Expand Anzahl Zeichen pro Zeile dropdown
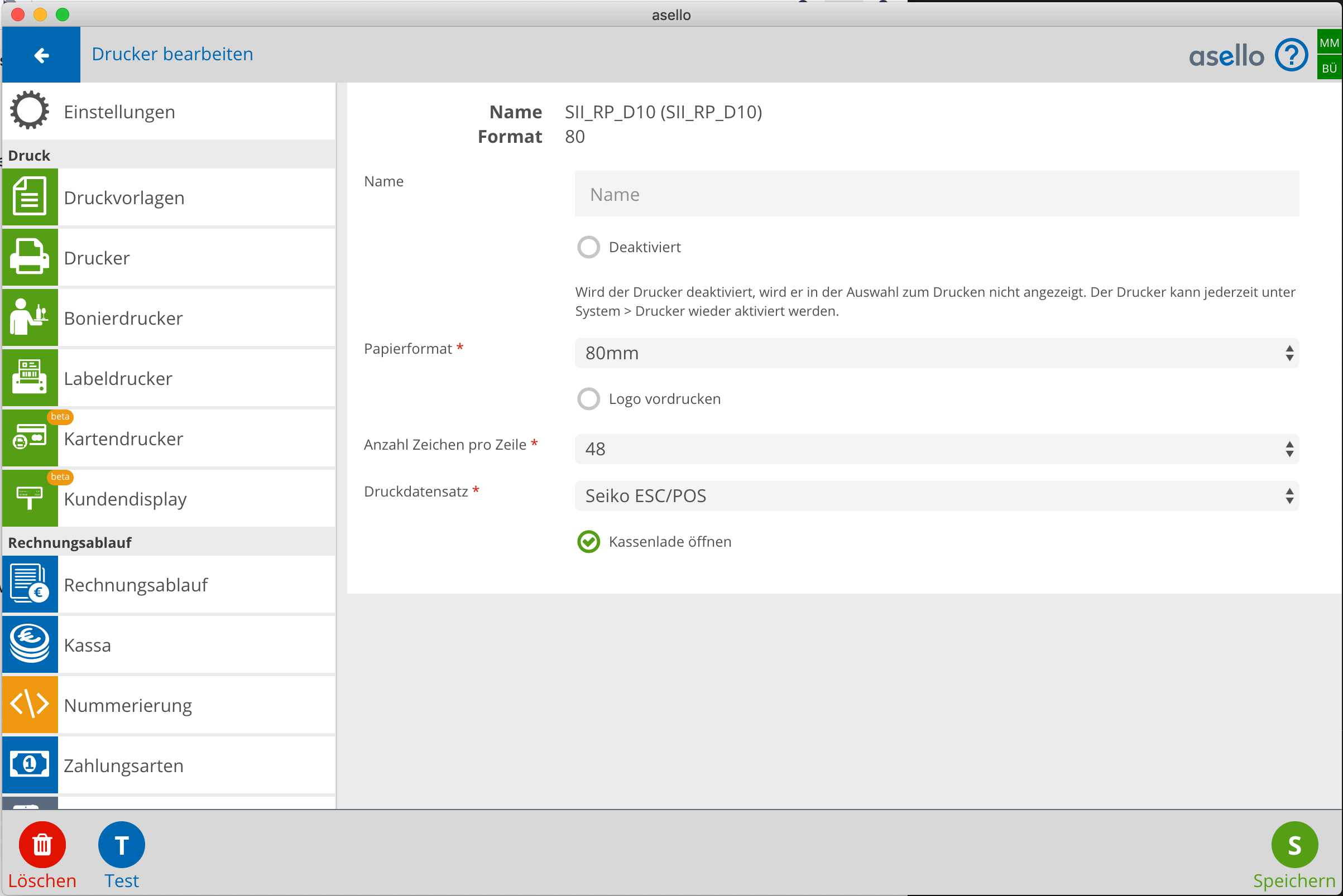Viewport: 1343px width, 896px height. (x=937, y=449)
